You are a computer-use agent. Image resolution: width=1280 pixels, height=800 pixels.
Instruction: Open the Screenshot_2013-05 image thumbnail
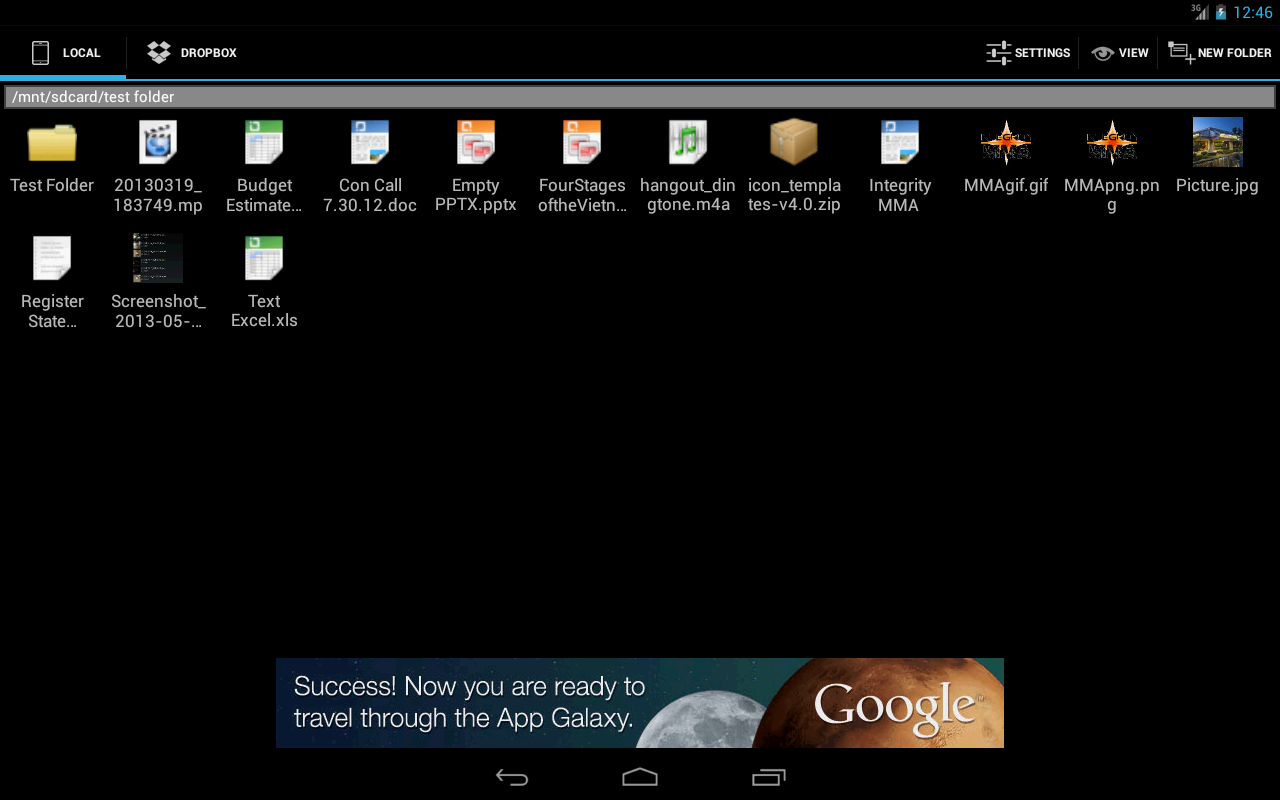(158, 258)
